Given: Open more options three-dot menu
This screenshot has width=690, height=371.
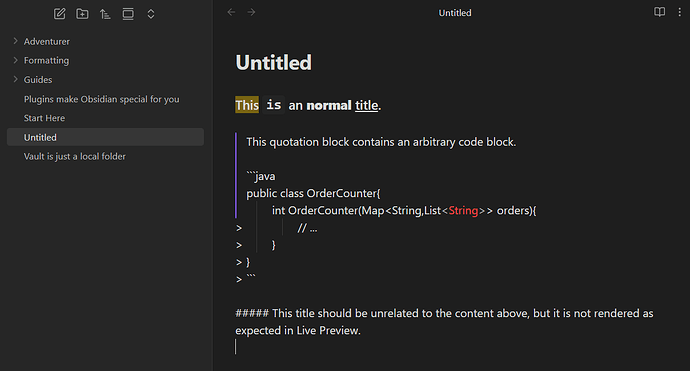Looking at the screenshot, I should click(679, 12).
